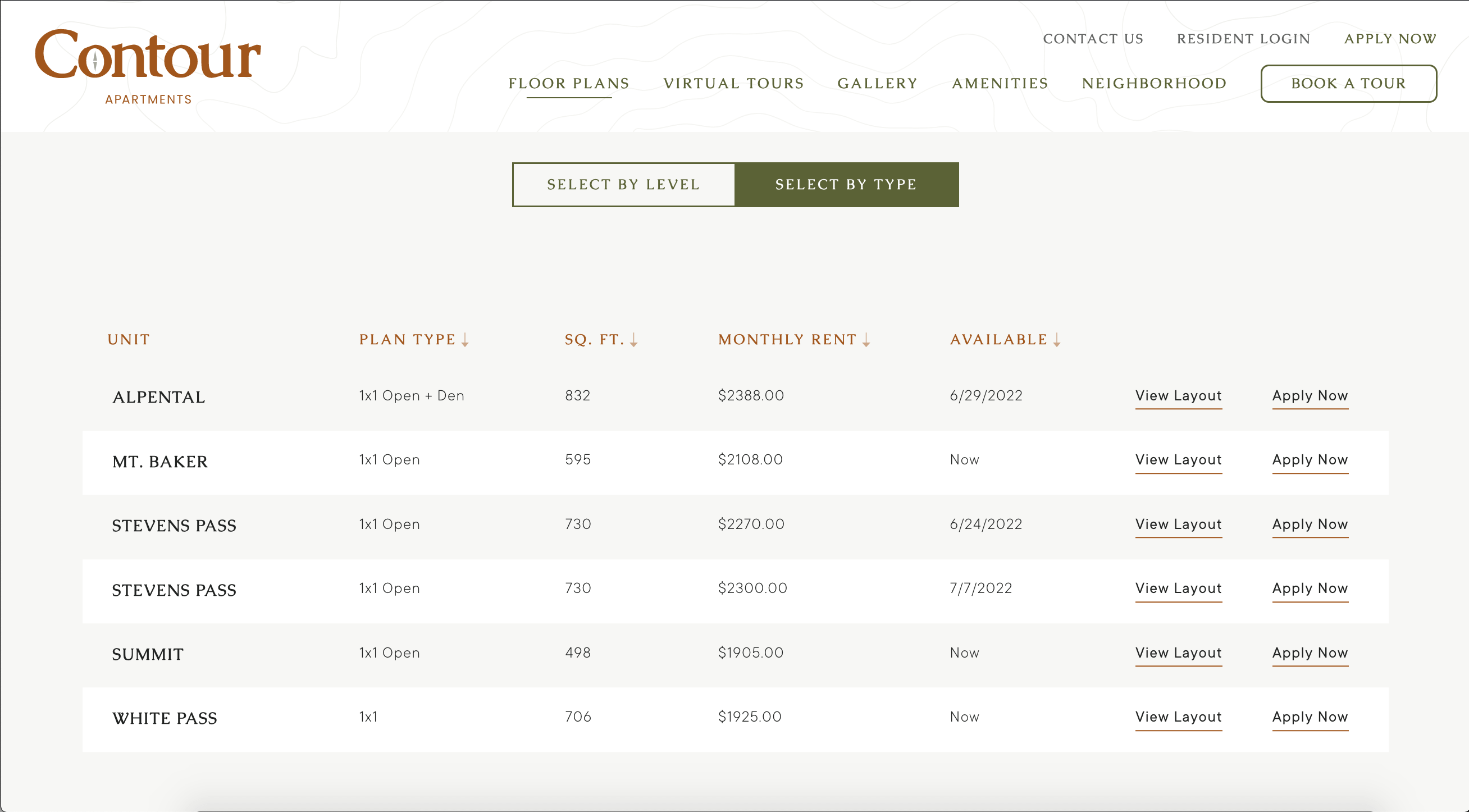Screen dimensions: 1469x812
Task: Click the Contour Apartments logo
Action: pyautogui.click(x=148, y=66)
